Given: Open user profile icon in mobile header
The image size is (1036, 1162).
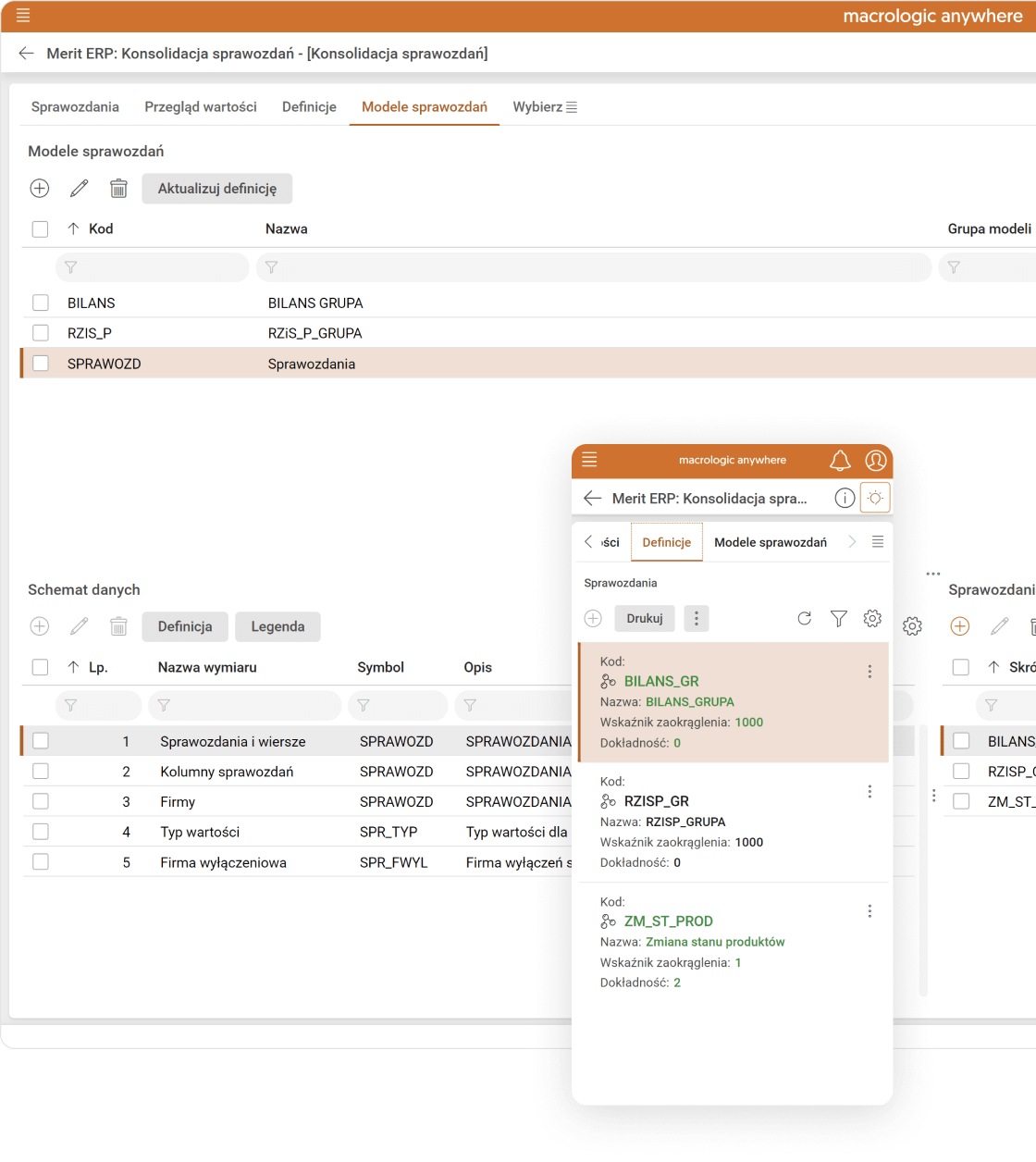Looking at the screenshot, I should pos(875,461).
